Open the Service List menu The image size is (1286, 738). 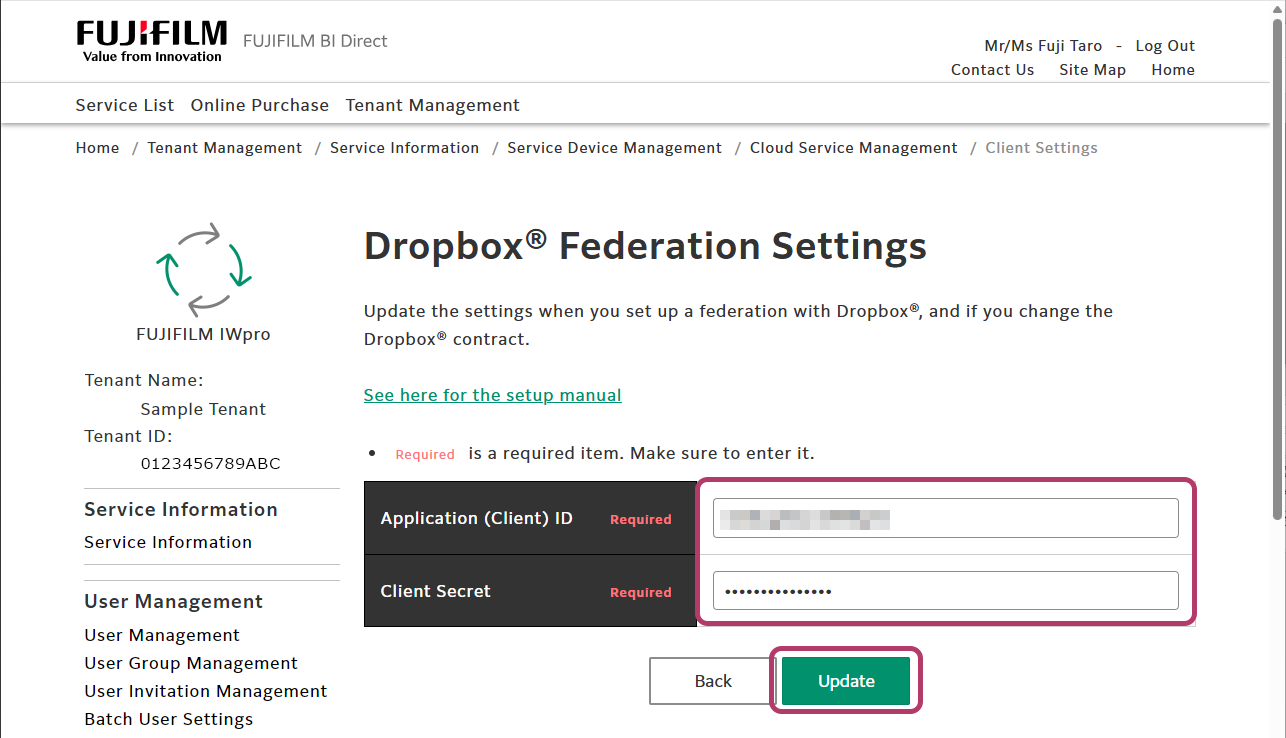[125, 105]
